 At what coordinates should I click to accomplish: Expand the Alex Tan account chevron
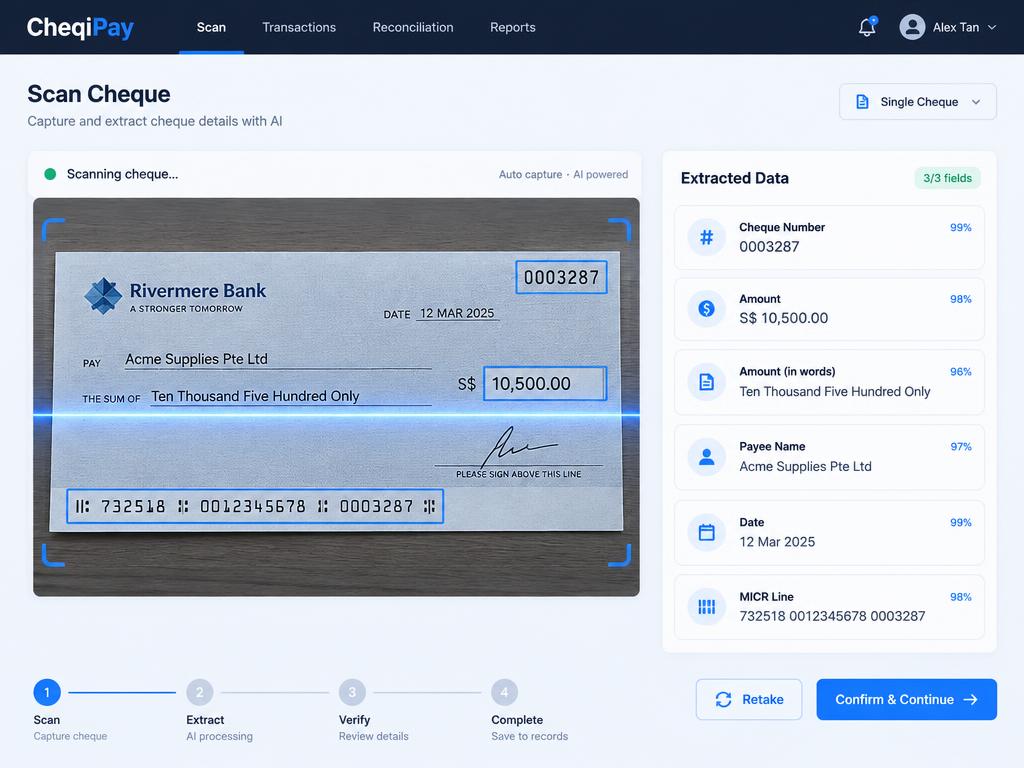click(991, 27)
